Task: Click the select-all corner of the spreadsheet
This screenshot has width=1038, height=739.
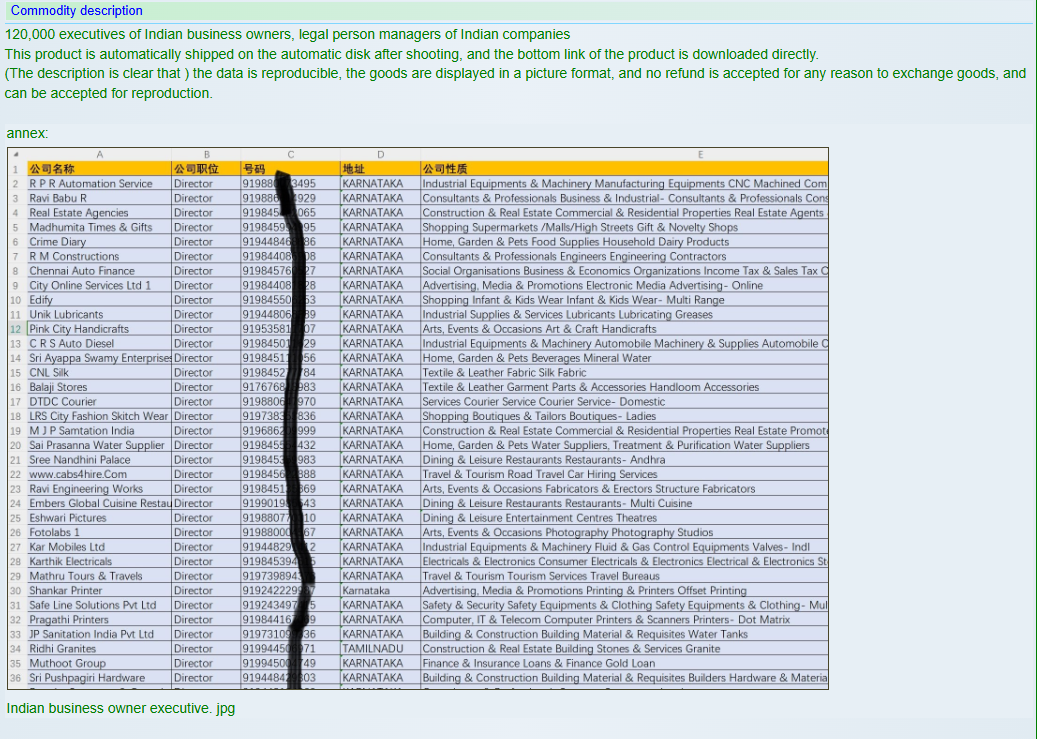Action: click(x=16, y=154)
